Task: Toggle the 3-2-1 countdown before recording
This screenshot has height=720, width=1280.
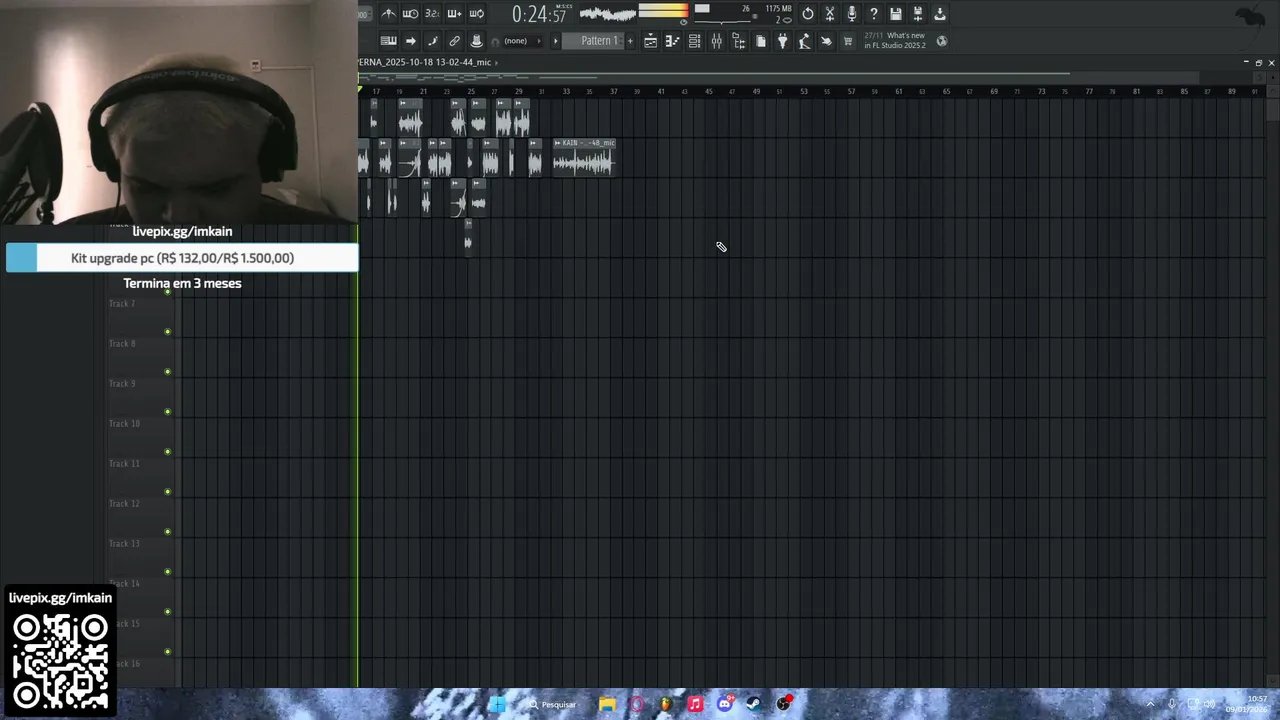Action: (432, 14)
